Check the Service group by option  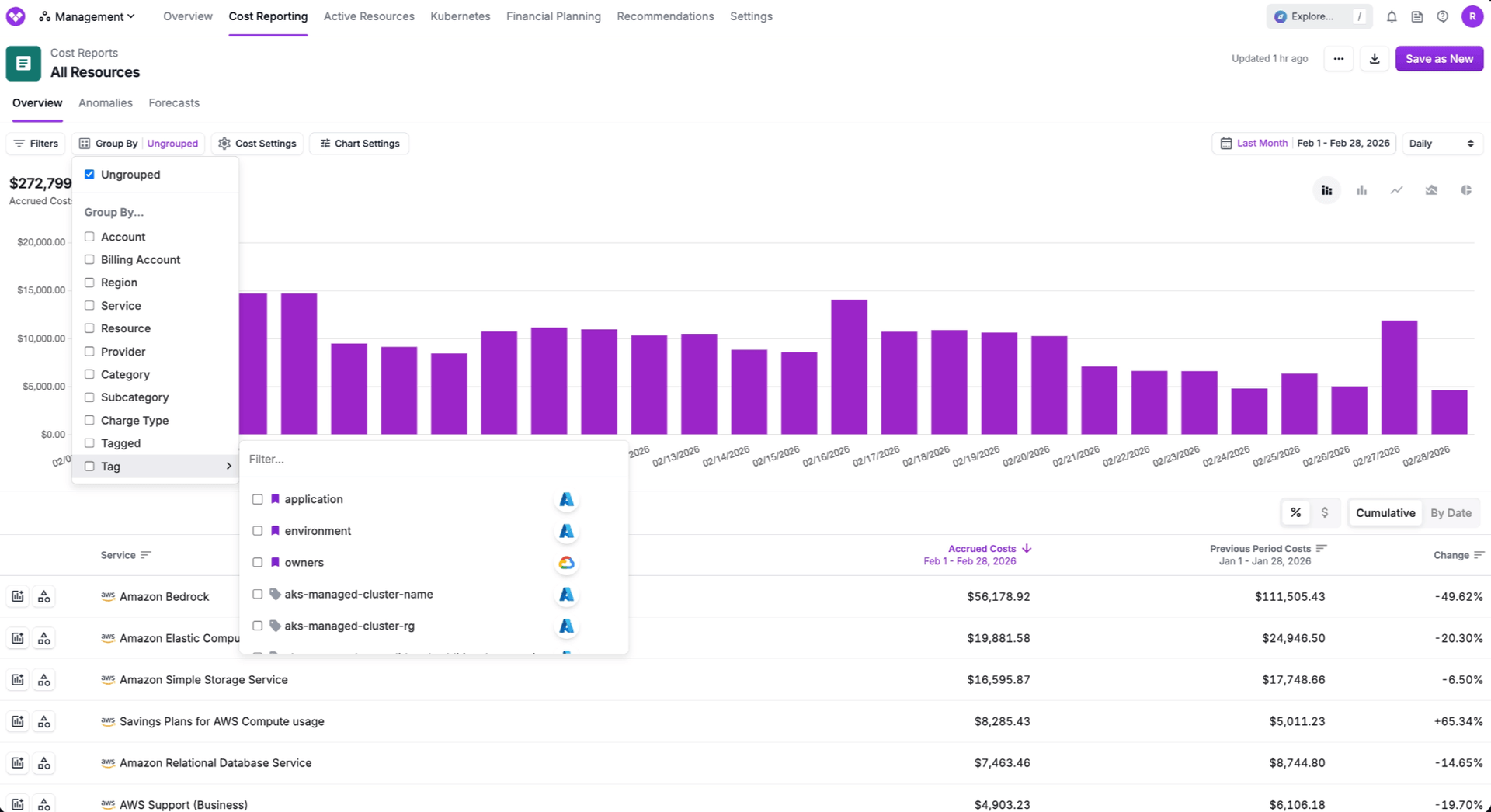point(90,306)
